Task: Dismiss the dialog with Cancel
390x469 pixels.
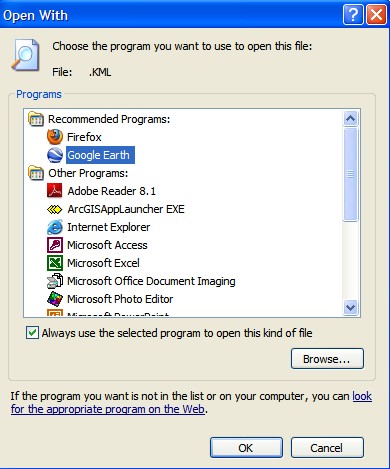Action: (x=327, y=448)
